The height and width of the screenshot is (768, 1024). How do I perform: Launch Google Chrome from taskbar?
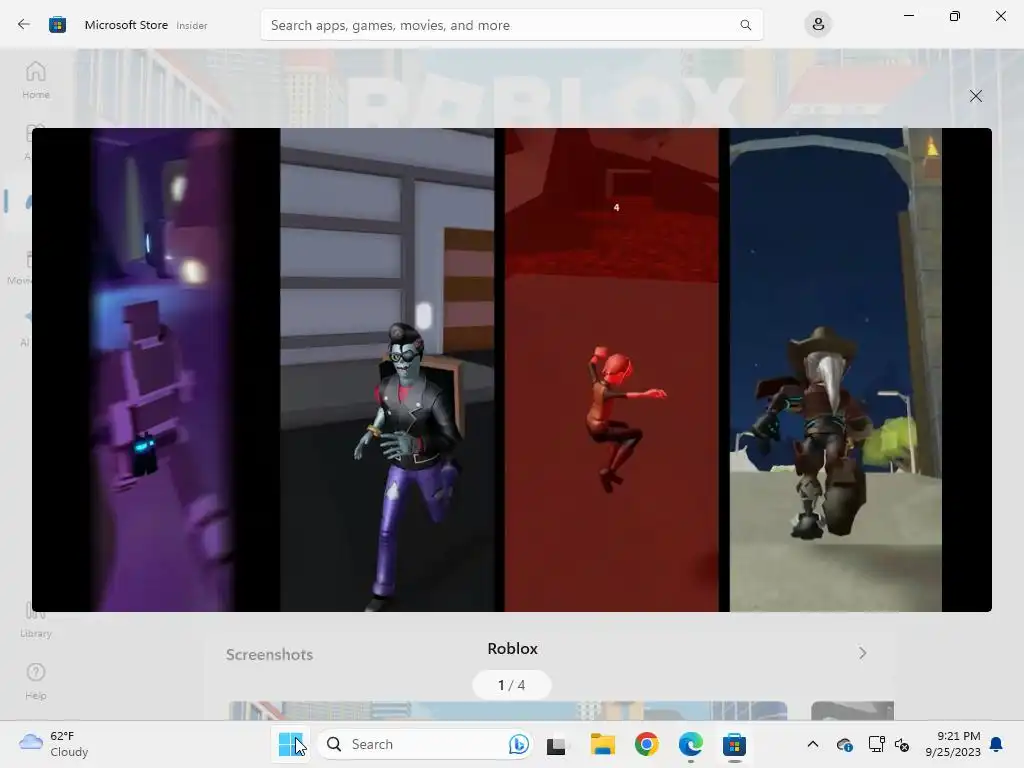pyautogui.click(x=647, y=744)
